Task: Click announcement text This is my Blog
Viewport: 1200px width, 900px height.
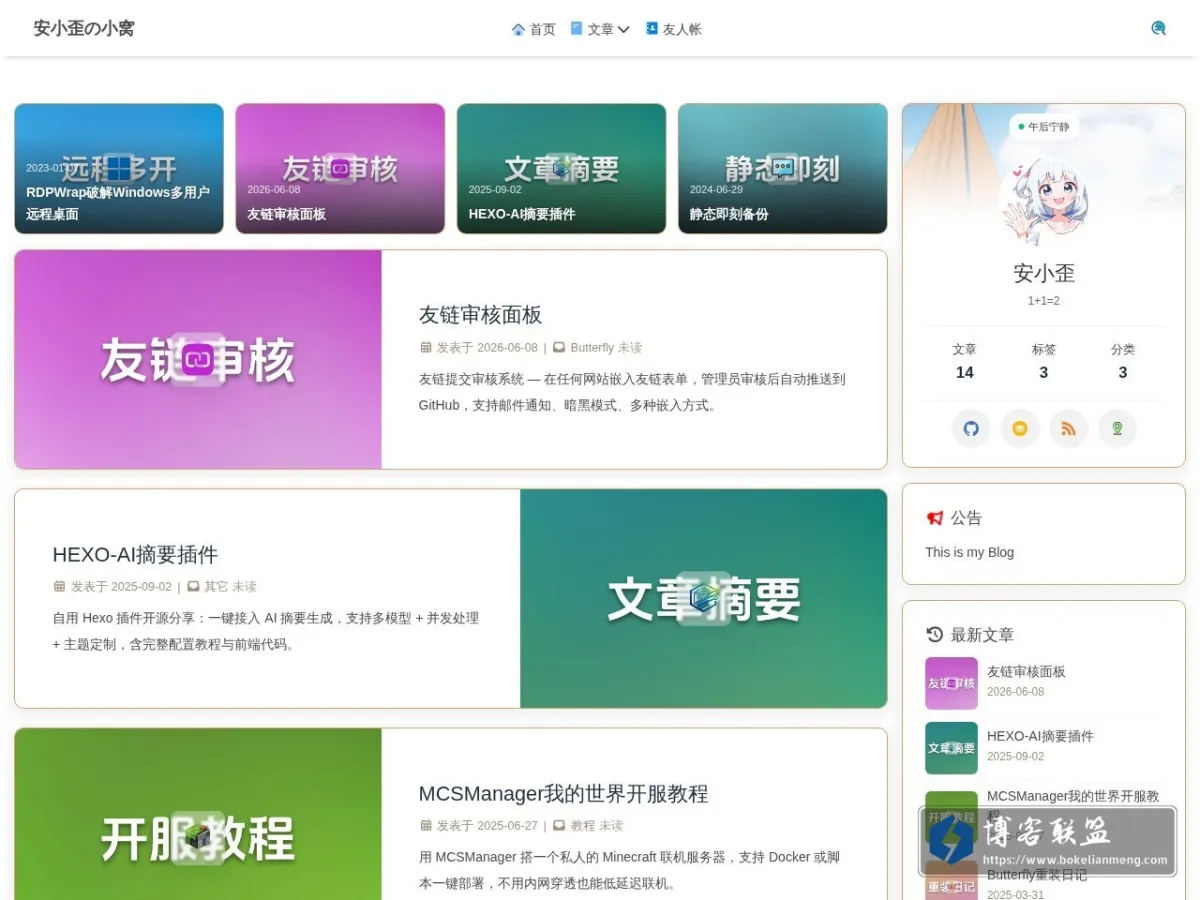Action: tap(969, 552)
